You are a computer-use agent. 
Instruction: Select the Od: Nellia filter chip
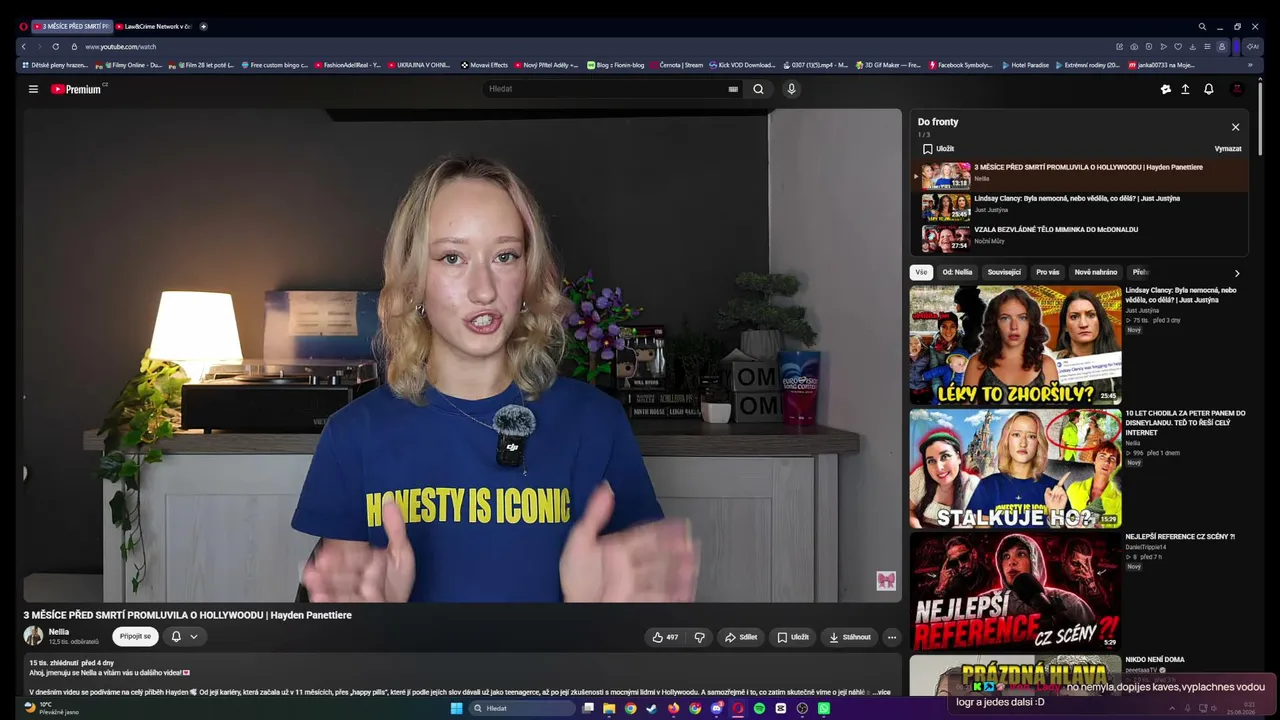click(957, 272)
